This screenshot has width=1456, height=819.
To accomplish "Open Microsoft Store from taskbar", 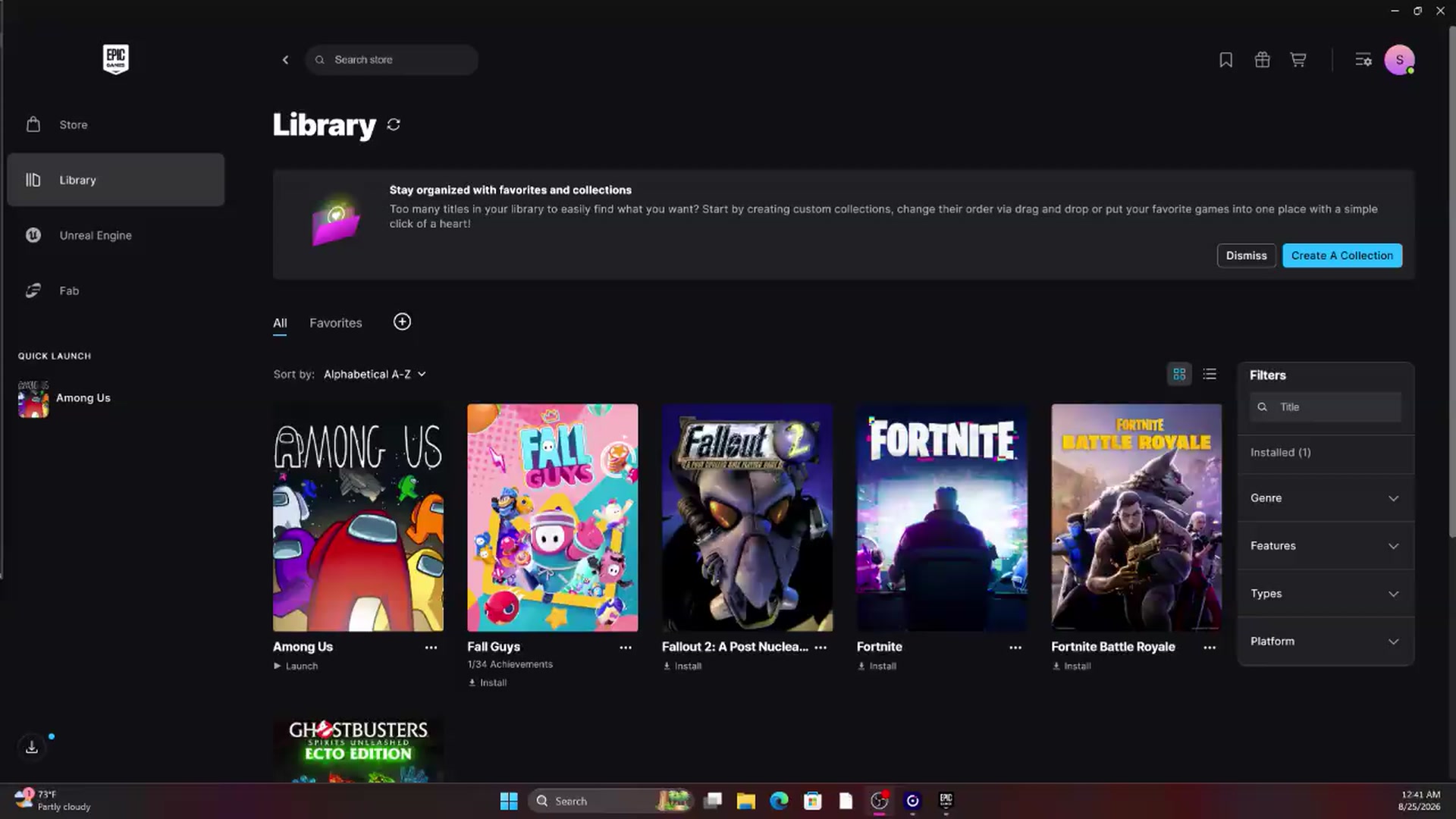I will 812,801.
